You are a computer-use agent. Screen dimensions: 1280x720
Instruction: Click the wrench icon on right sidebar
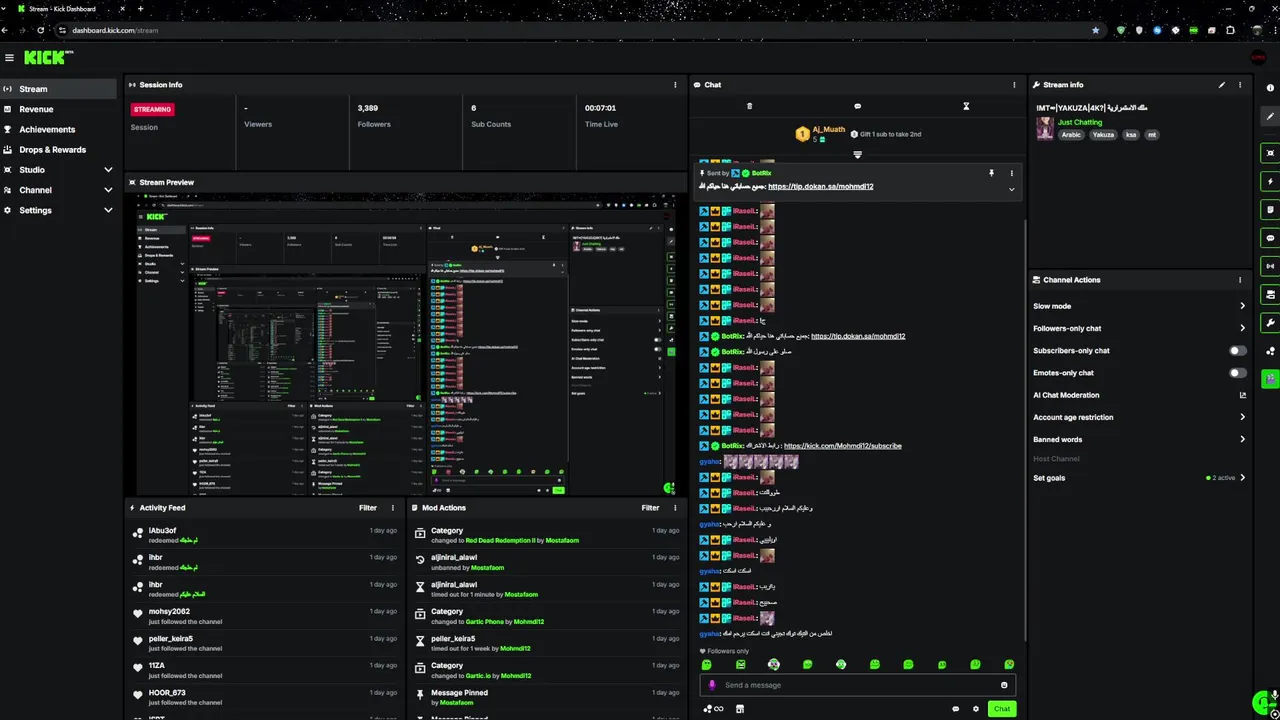1270,323
